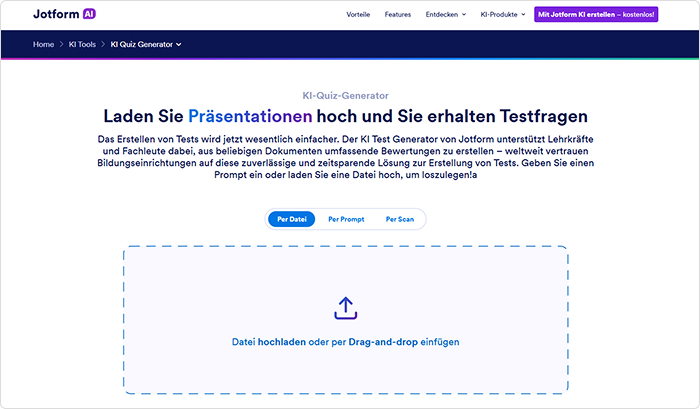Click the upload arrow icon
The image size is (700, 409).
[x=346, y=308]
